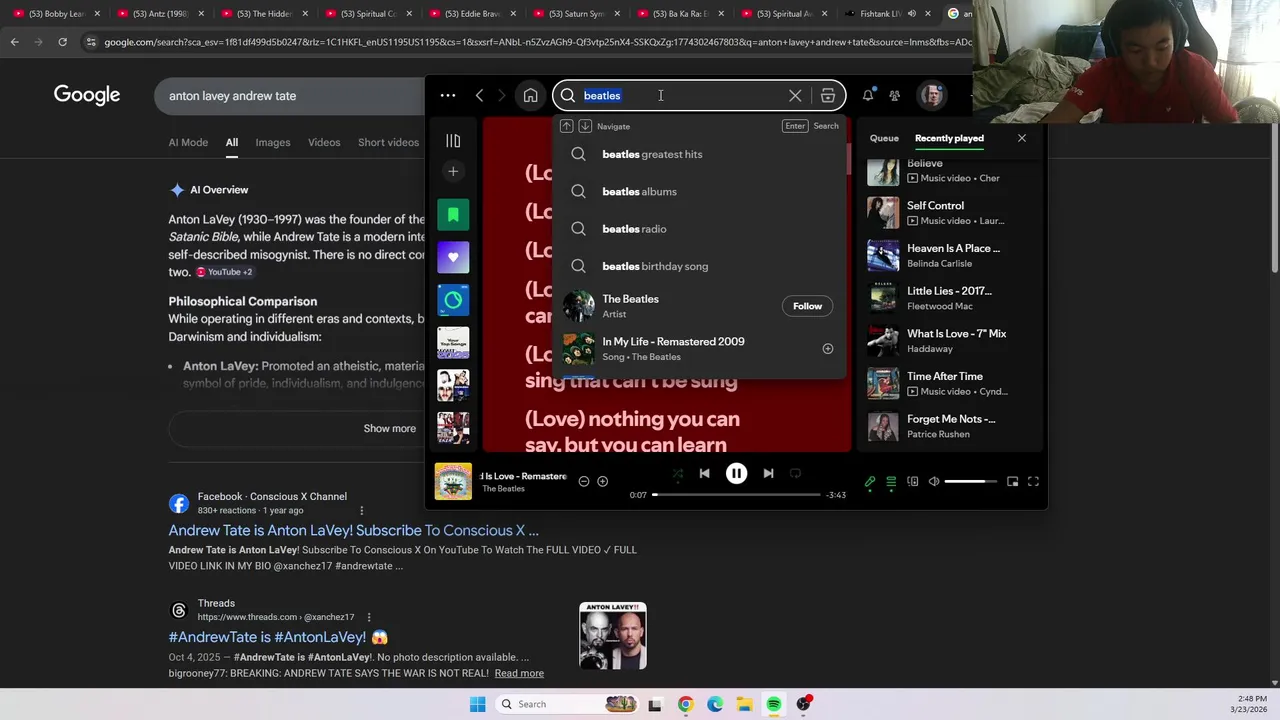1280x720 pixels.
Task: Switch to Google Videos tab
Action: (324, 142)
